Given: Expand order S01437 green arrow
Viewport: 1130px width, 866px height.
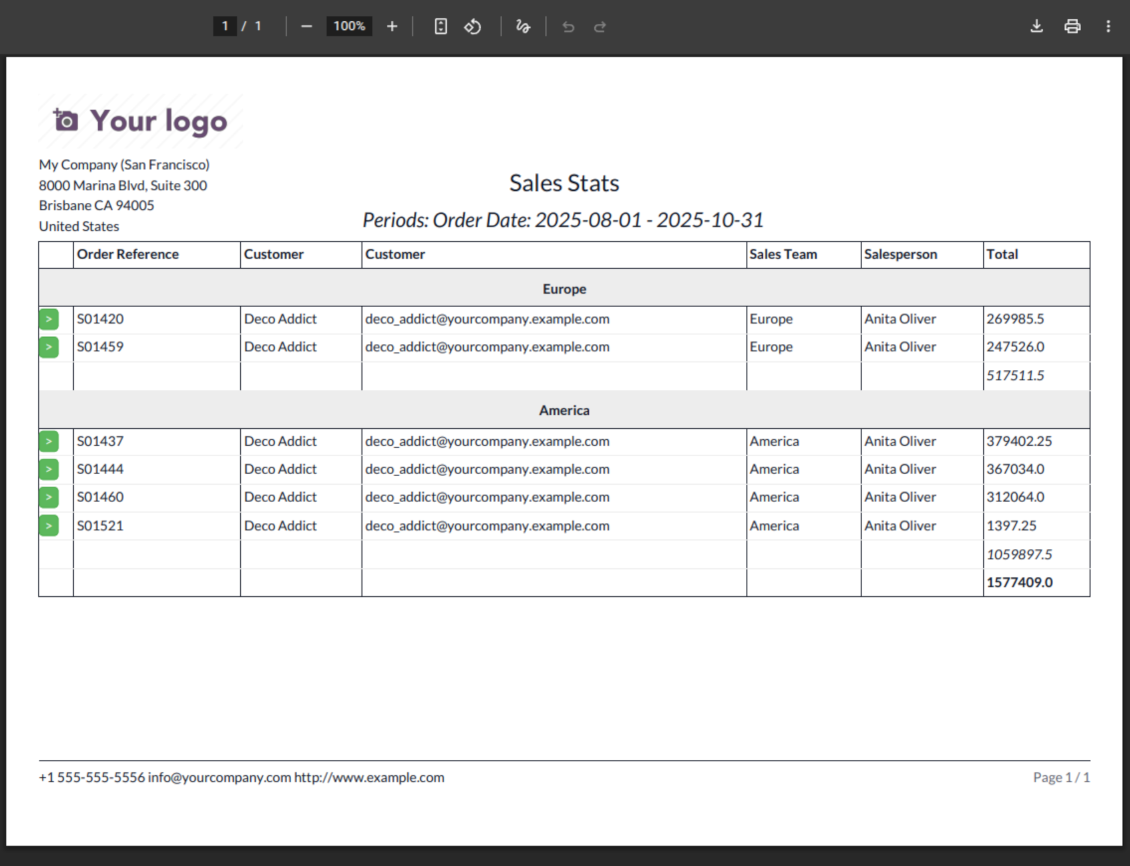Looking at the screenshot, I should 49,441.
